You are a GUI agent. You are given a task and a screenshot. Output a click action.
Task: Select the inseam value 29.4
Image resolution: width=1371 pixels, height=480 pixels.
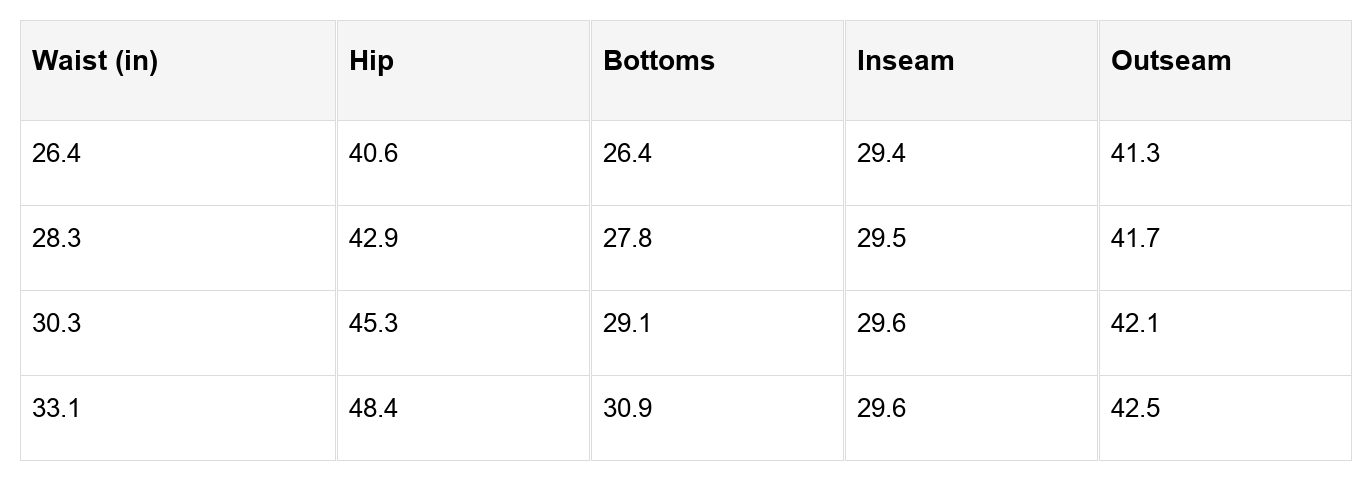click(881, 154)
